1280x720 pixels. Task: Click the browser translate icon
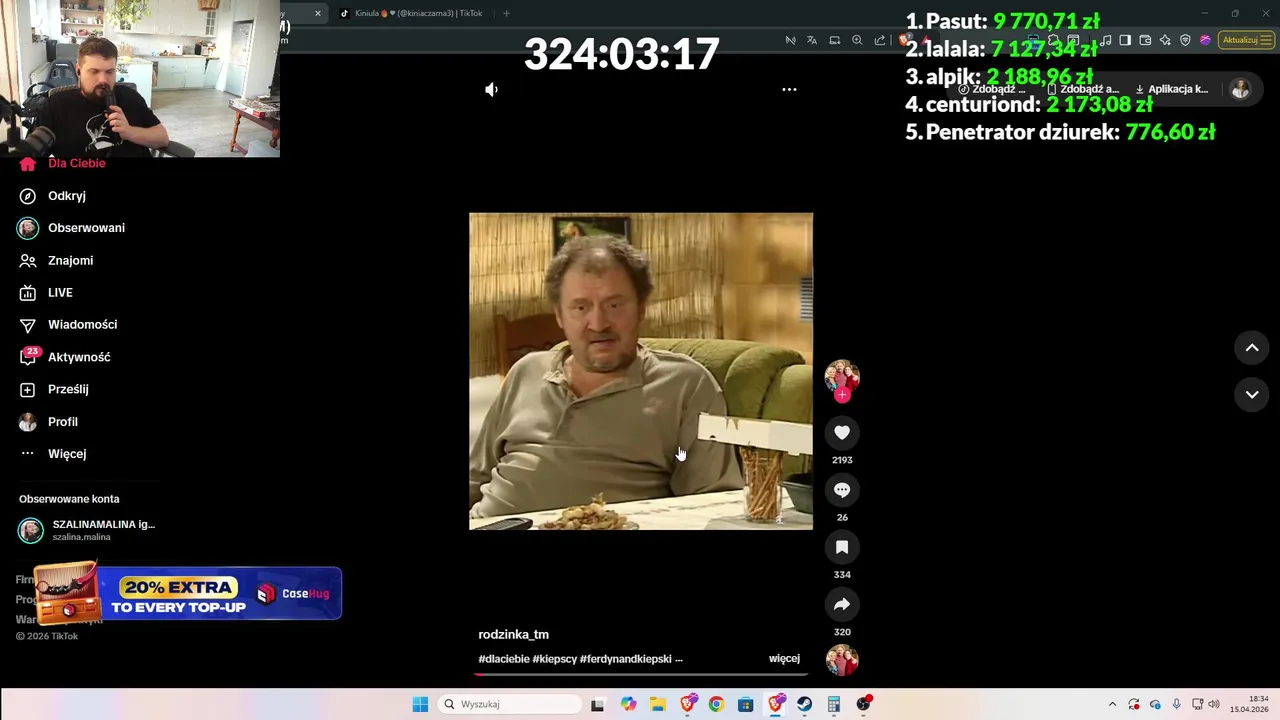coord(812,40)
